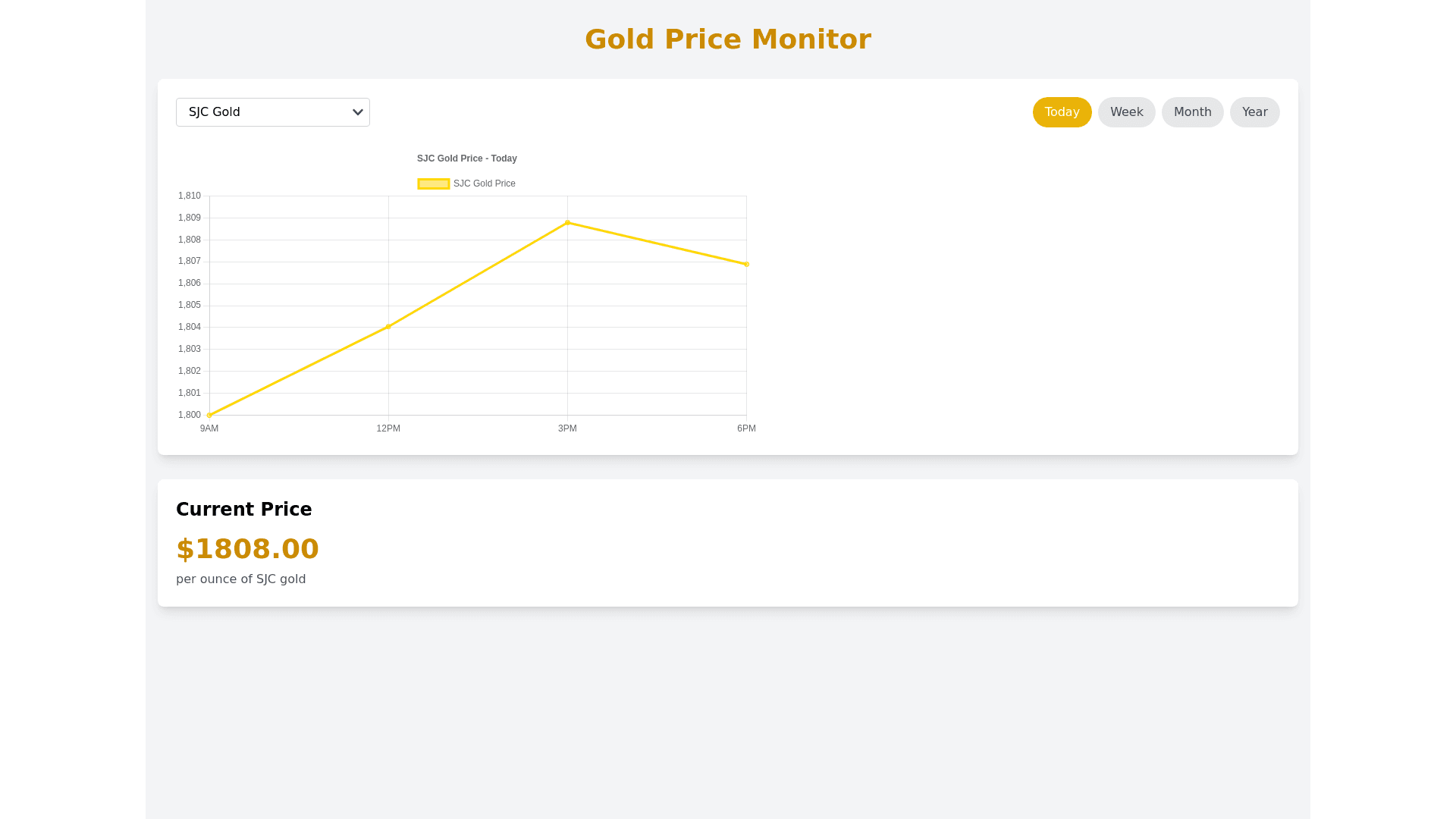Screen dimensions: 1456x819
Task: Toggle the SJC Gold Price legend label
Action: click(484, 184)
